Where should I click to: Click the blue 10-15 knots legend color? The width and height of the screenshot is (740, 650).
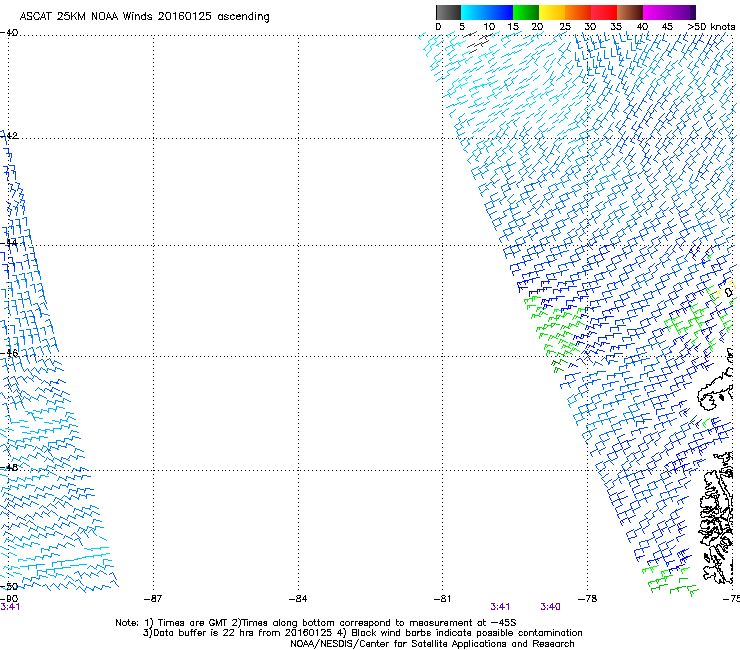(500, 12)
